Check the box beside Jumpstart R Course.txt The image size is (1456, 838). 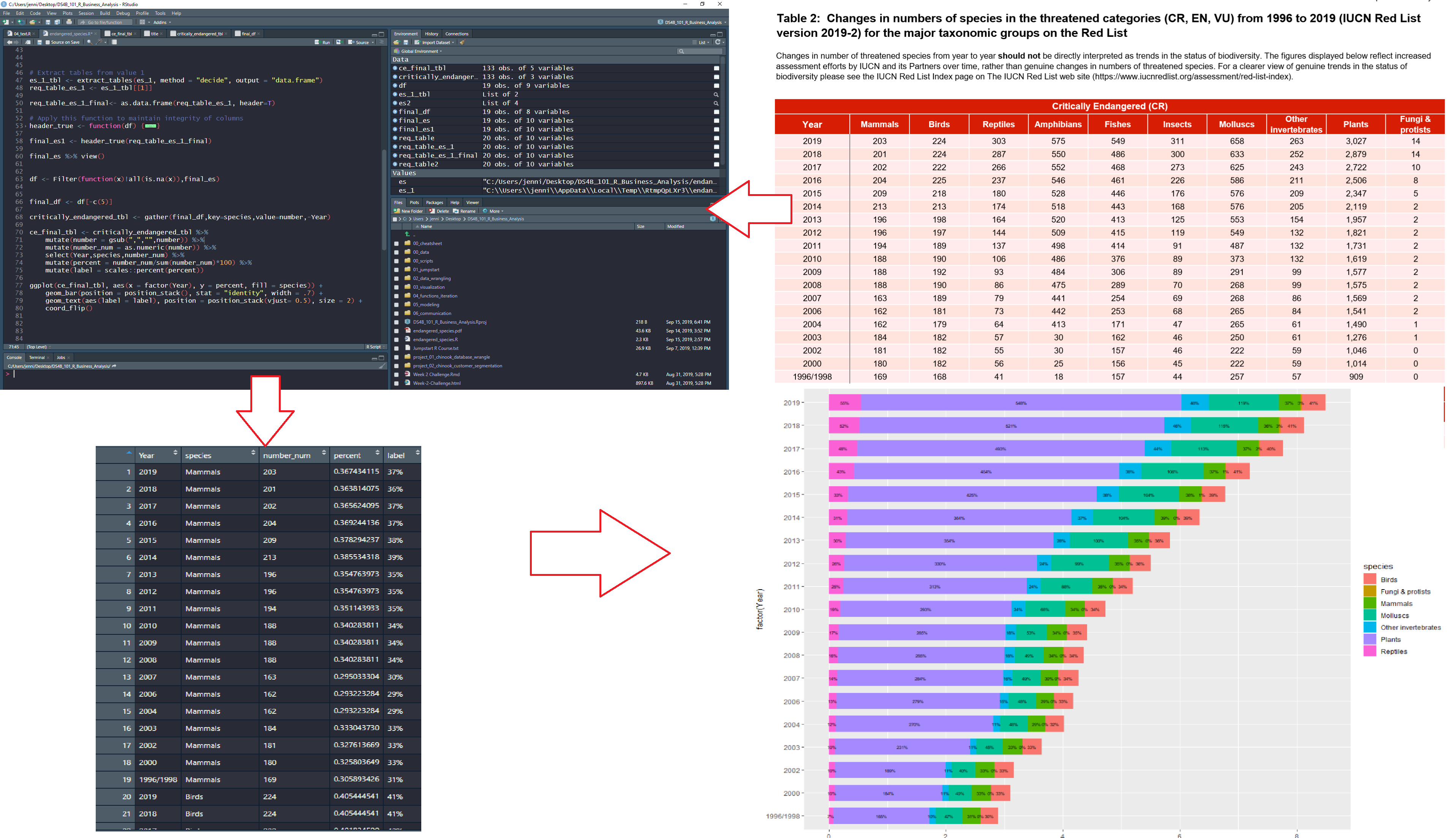397,348
